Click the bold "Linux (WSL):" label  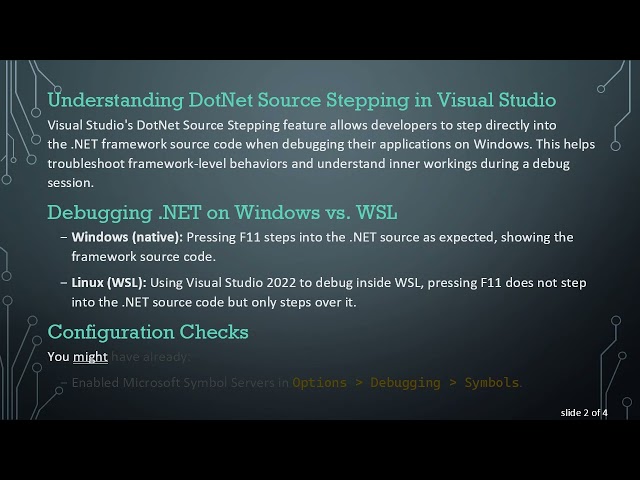click(x=109, y=283)
